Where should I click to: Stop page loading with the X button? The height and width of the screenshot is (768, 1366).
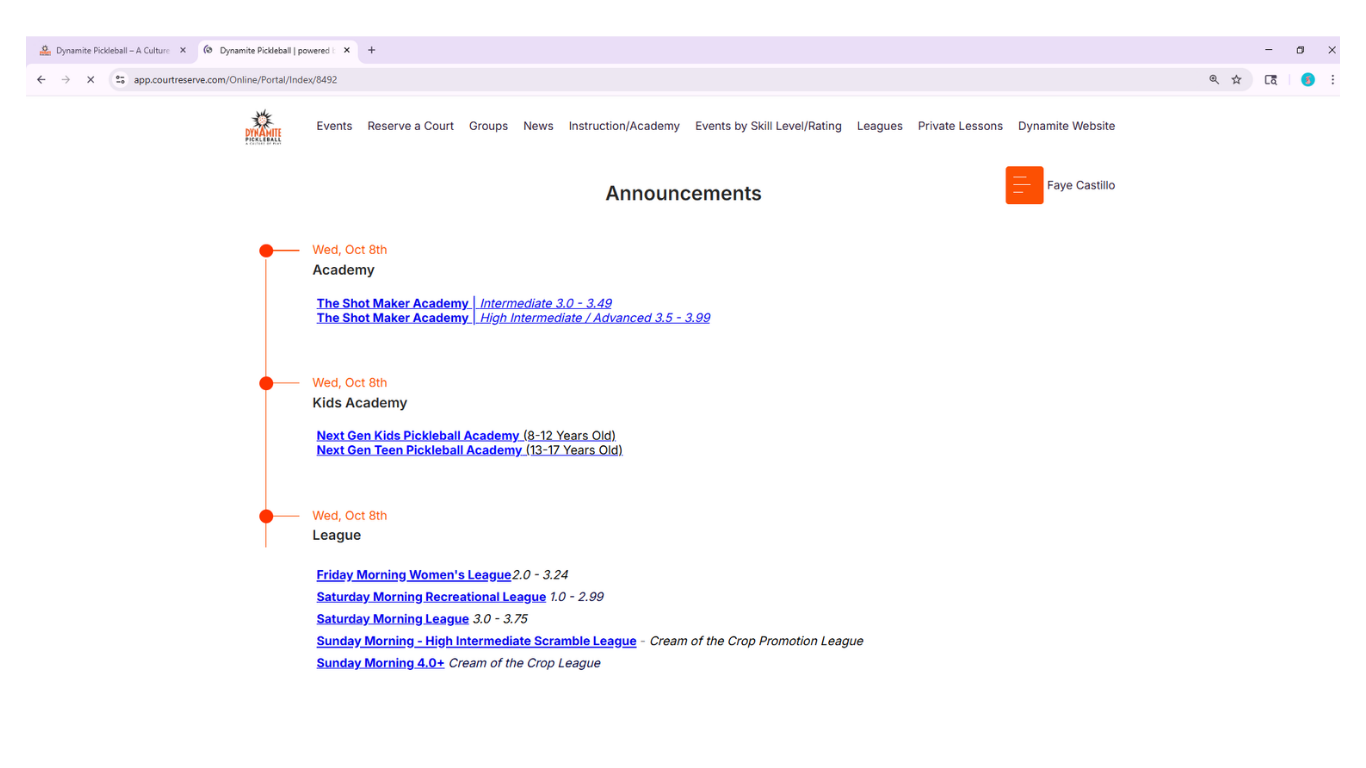click(90, 80)
